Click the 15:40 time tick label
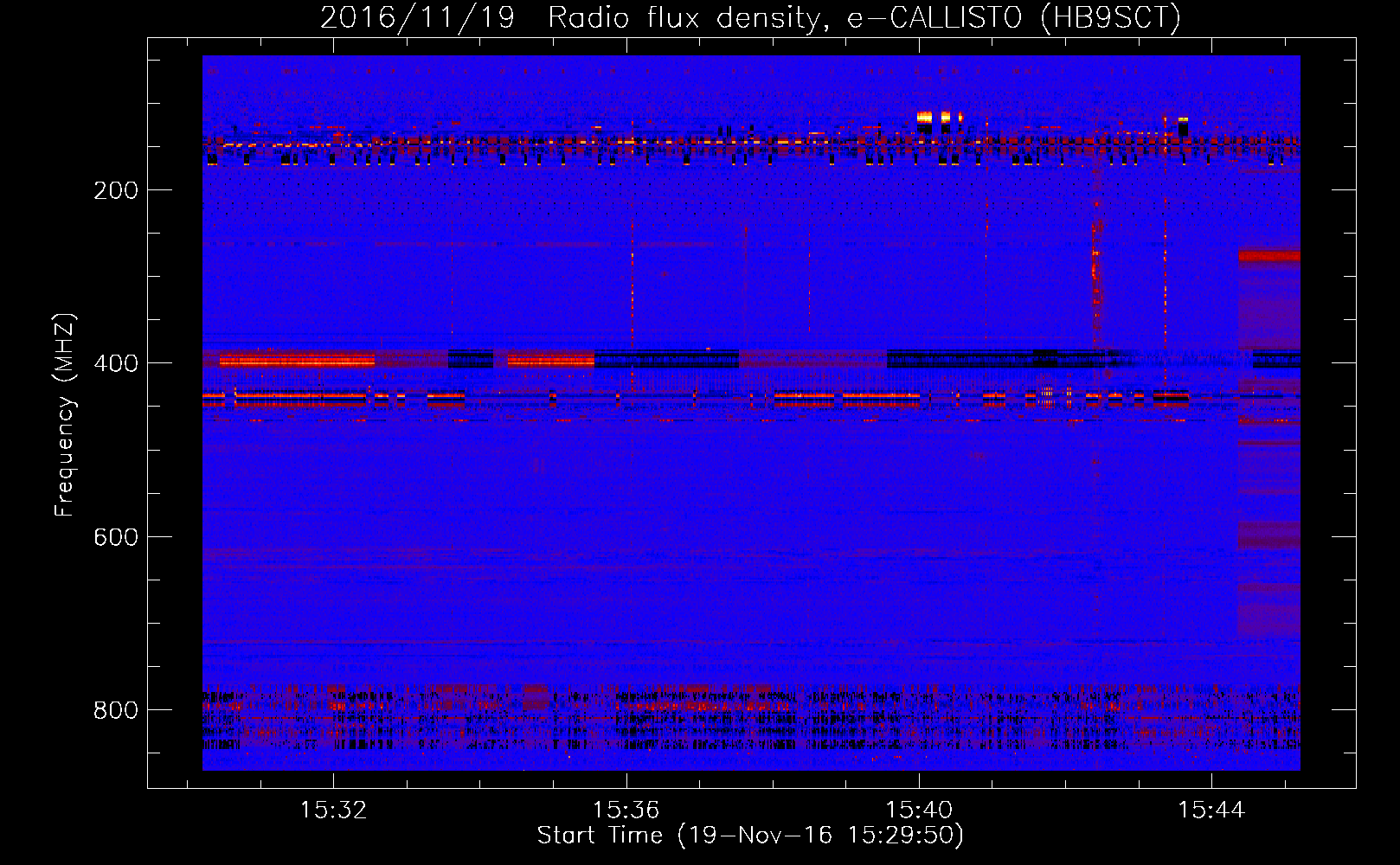Screen dimensions: 1400x865 pyautogui.click(x=919, y=811)
